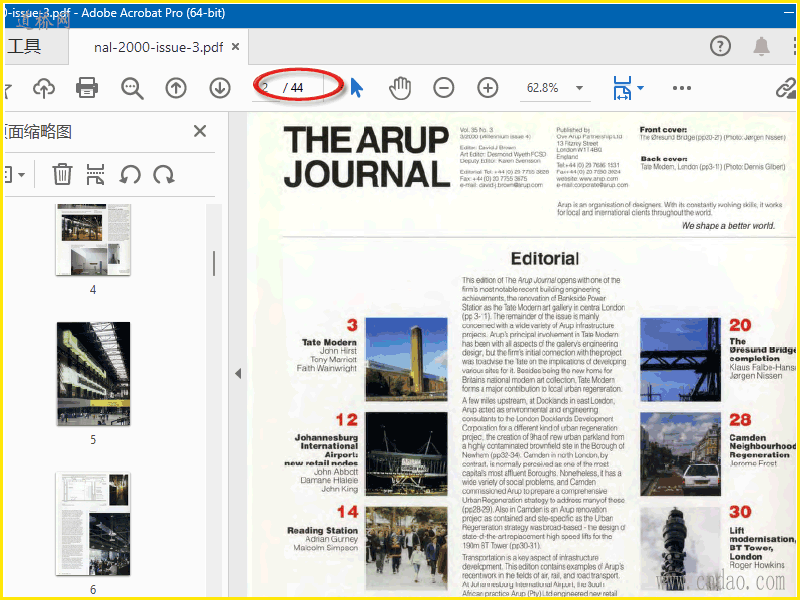Go to next page with down arrow
The height and width of the screenshot is (600, 800).
220,88
